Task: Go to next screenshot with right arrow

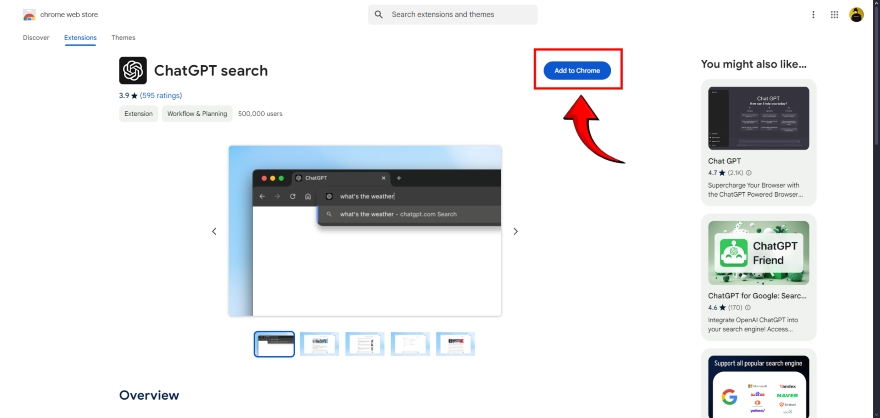Action: point(515,231)
